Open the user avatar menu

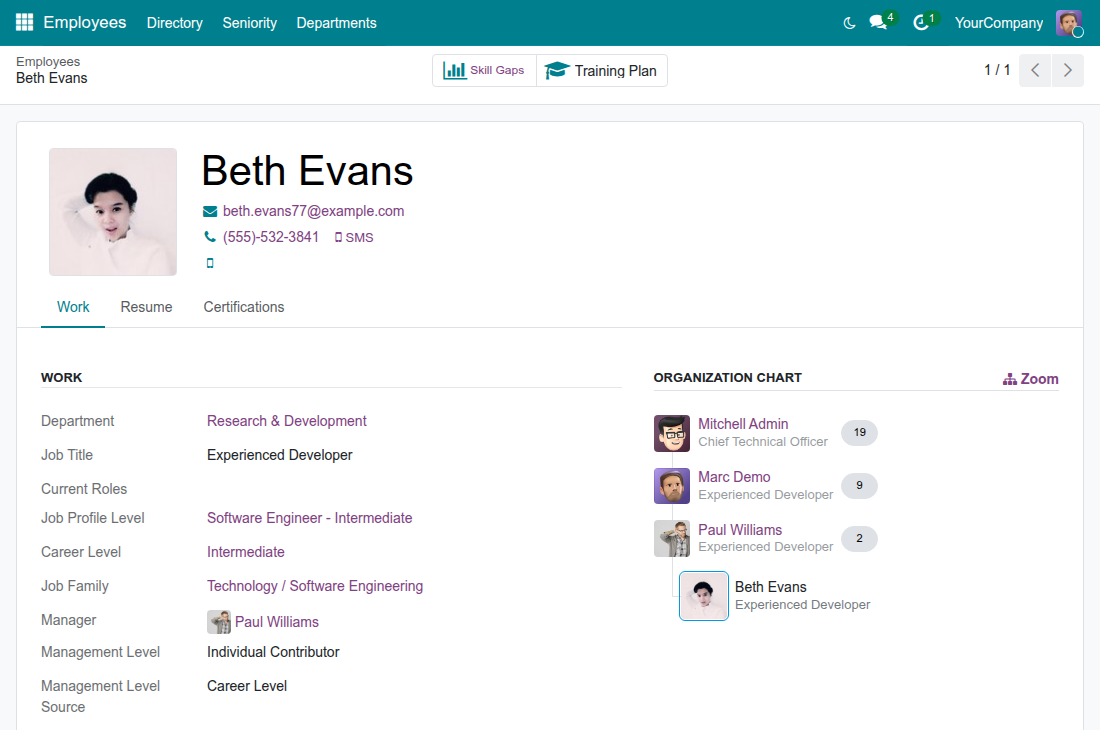coord(1069,23)
